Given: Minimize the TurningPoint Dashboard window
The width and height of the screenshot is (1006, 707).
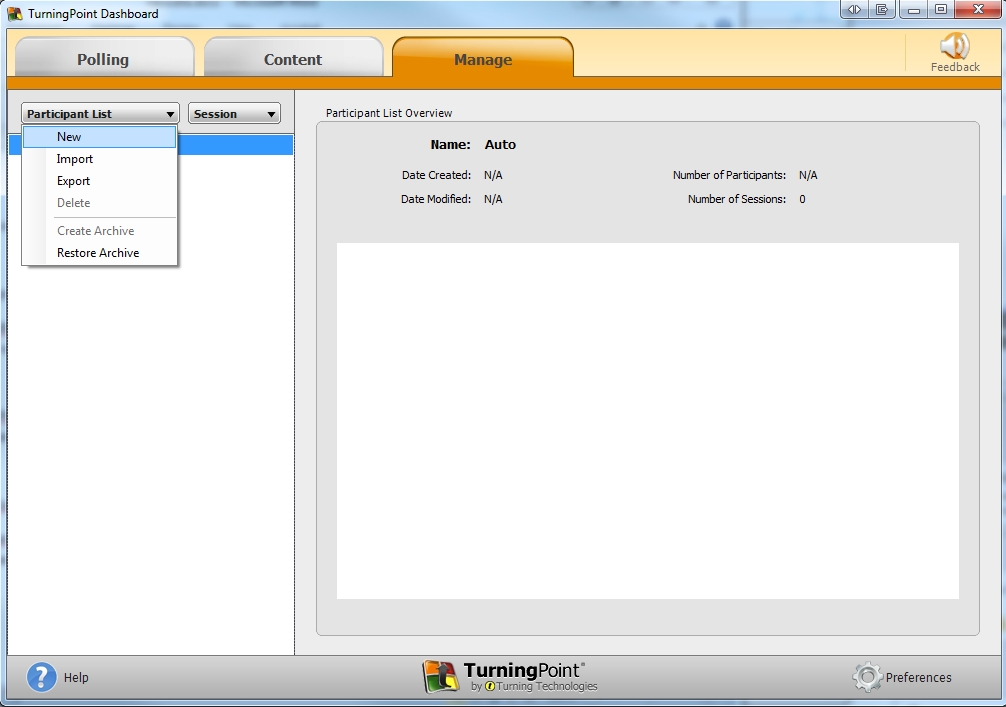Looking at the screenshot, I should click(914, 10).
